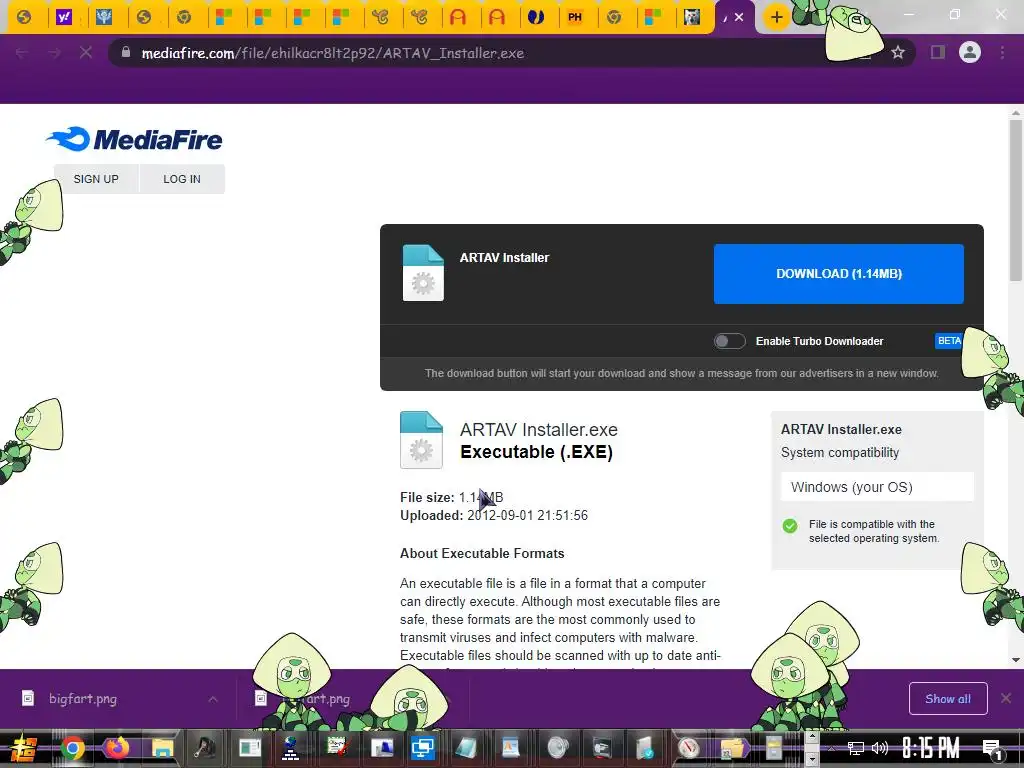This screenshot has height=768, width=1024.
Task: Click 'ARTAV Installer.exe' heading text
Action: coord(539,430)
